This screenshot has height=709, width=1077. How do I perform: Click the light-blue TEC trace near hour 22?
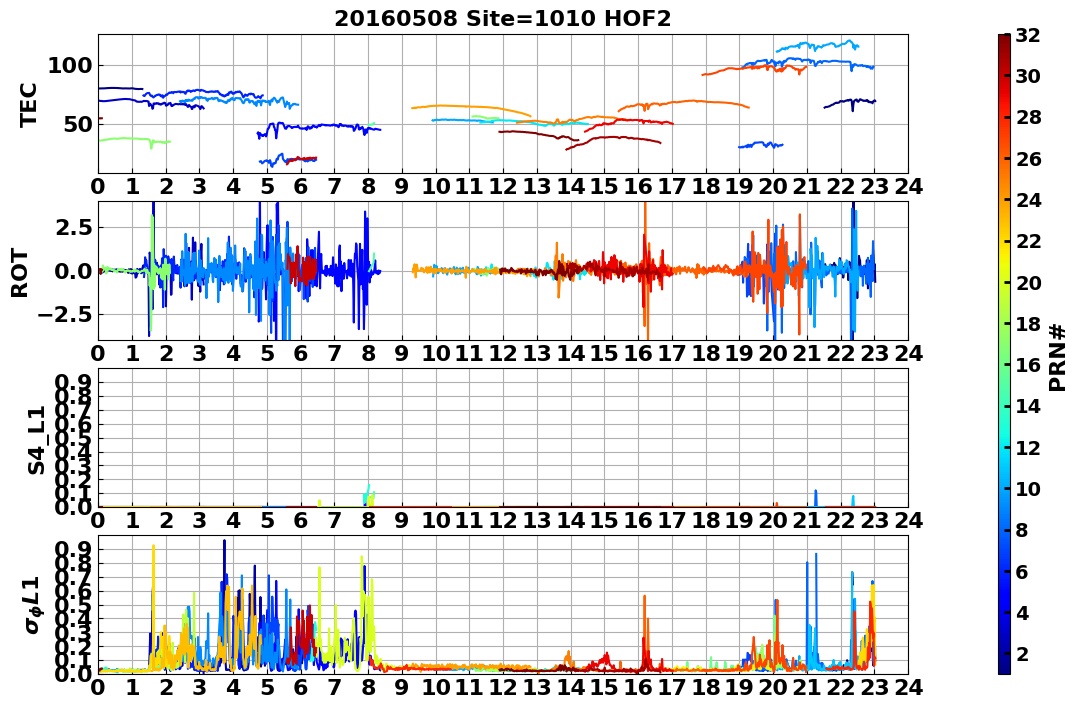click(x=817, y=46)
